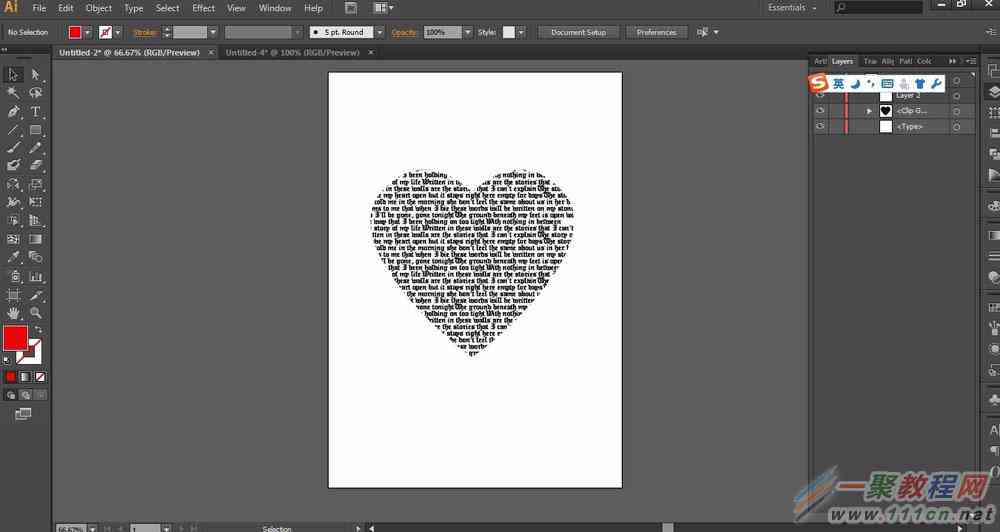Select the Paintbrush tool

click(13, 147)
